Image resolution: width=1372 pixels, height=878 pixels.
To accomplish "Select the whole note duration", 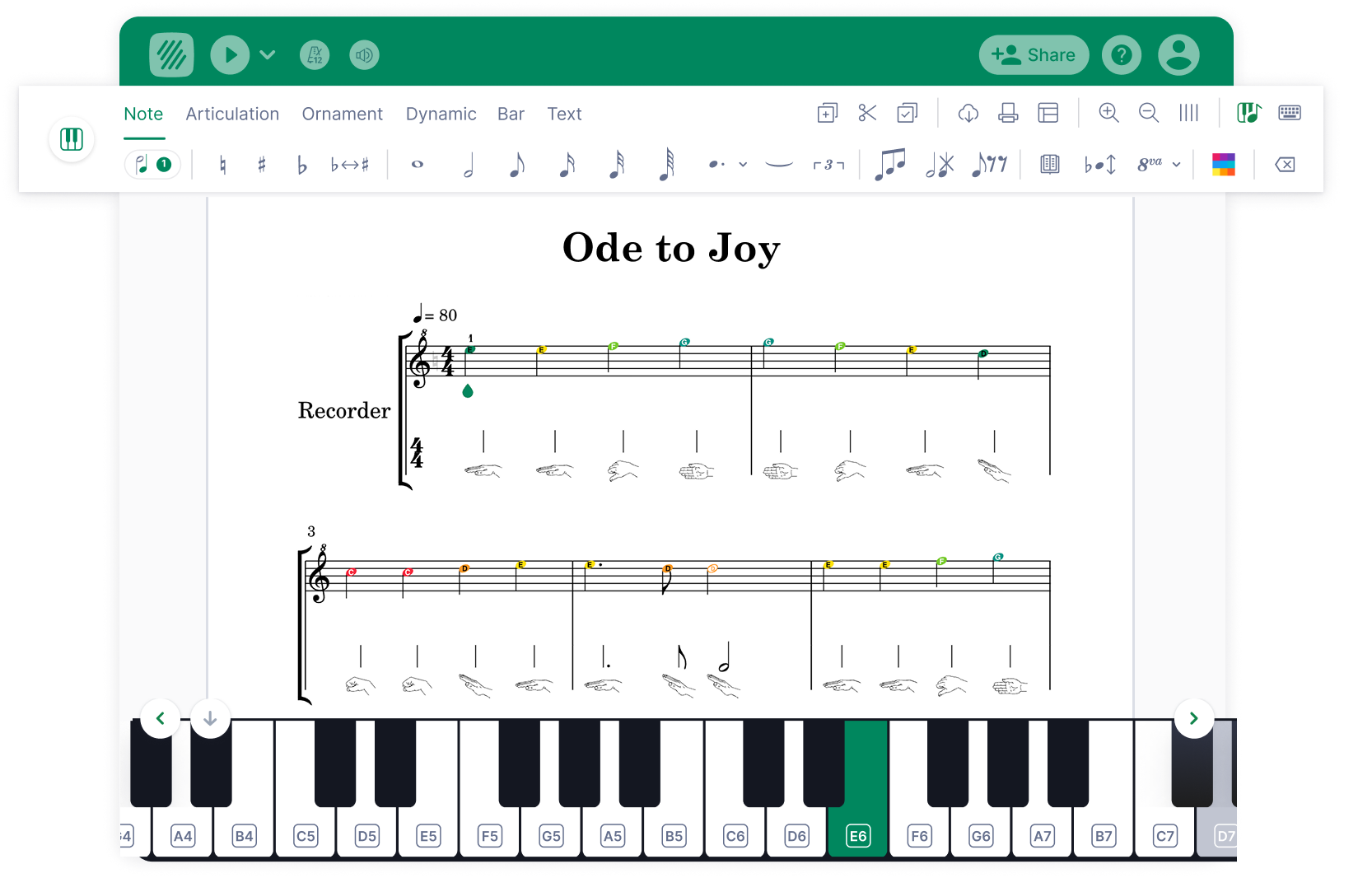I will click(418, 165).
